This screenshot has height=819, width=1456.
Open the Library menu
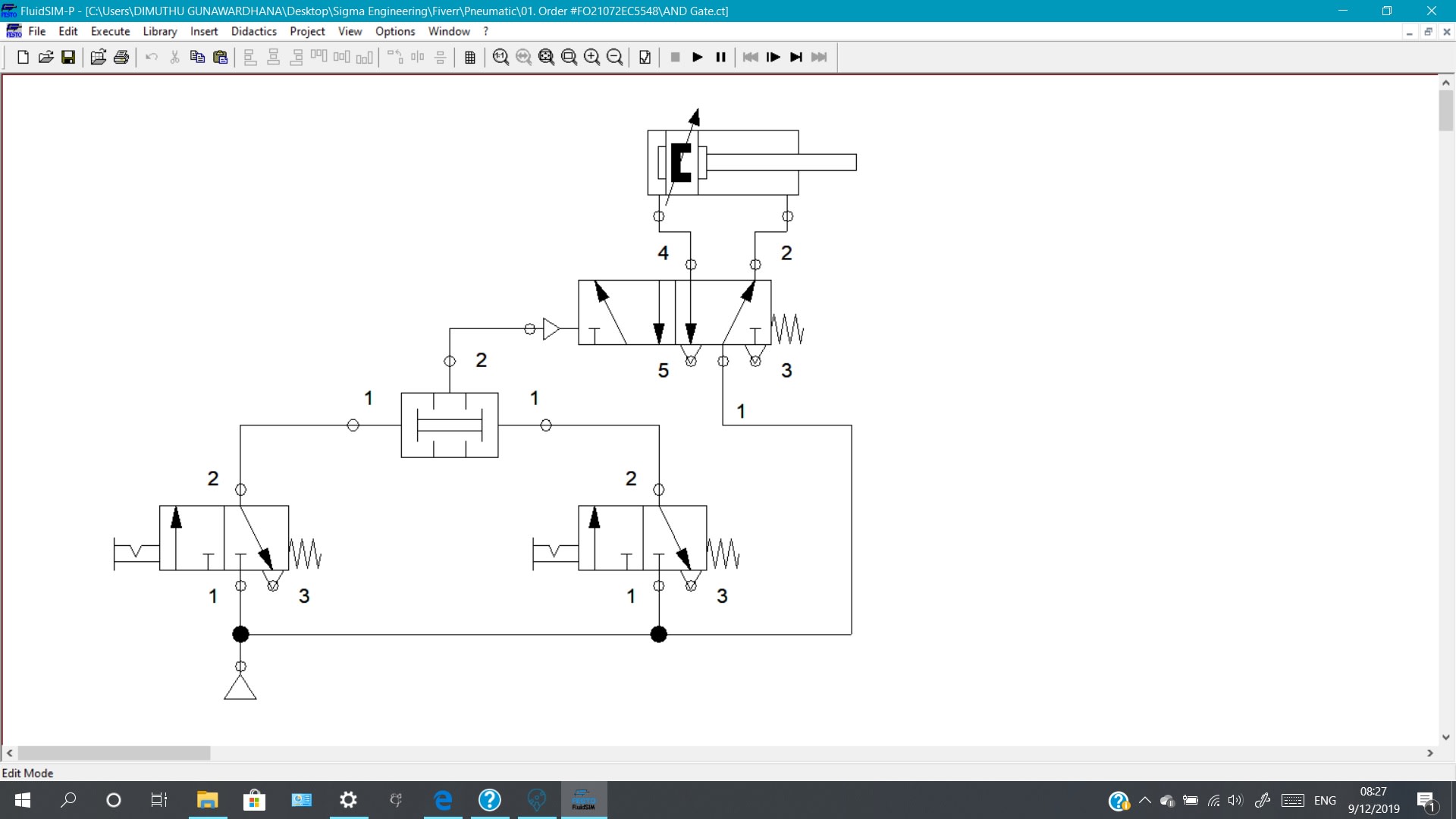coord(159,31)
